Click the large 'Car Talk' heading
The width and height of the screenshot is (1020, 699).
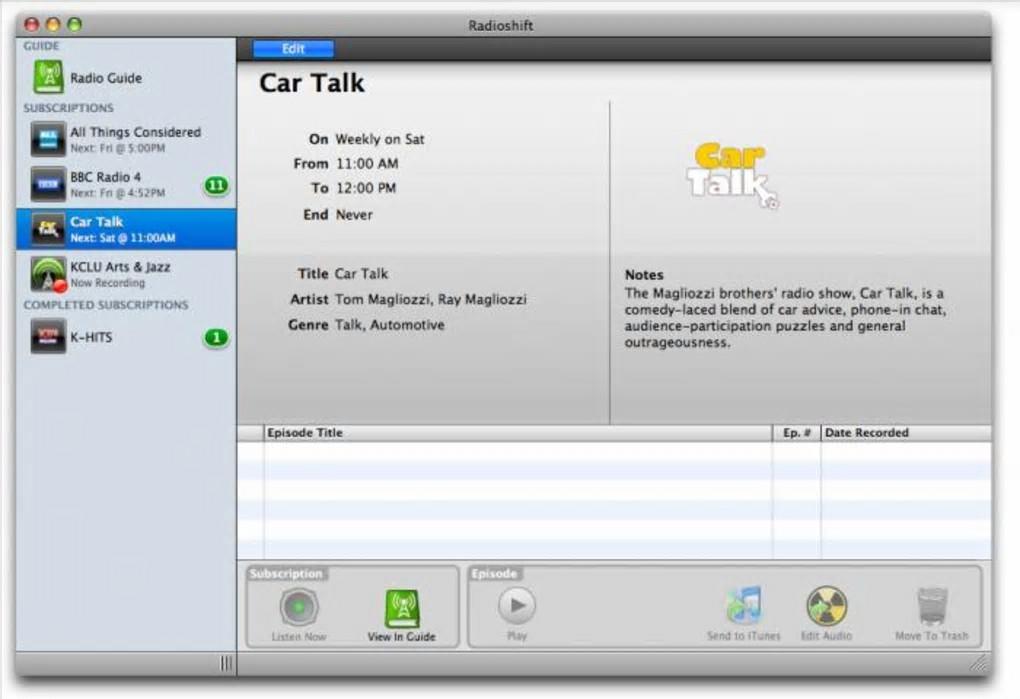[x=312, y=83]
